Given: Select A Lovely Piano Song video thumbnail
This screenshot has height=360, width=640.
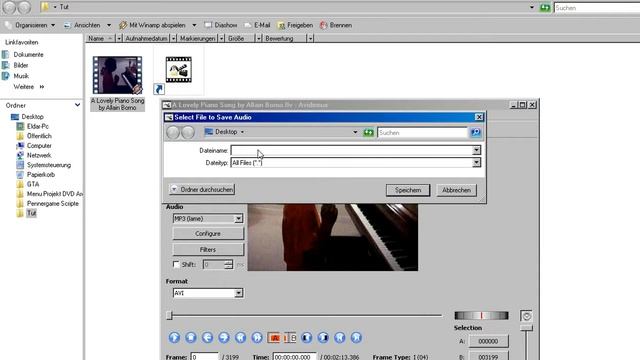Looking at the screenshot, I should [118, 75].
